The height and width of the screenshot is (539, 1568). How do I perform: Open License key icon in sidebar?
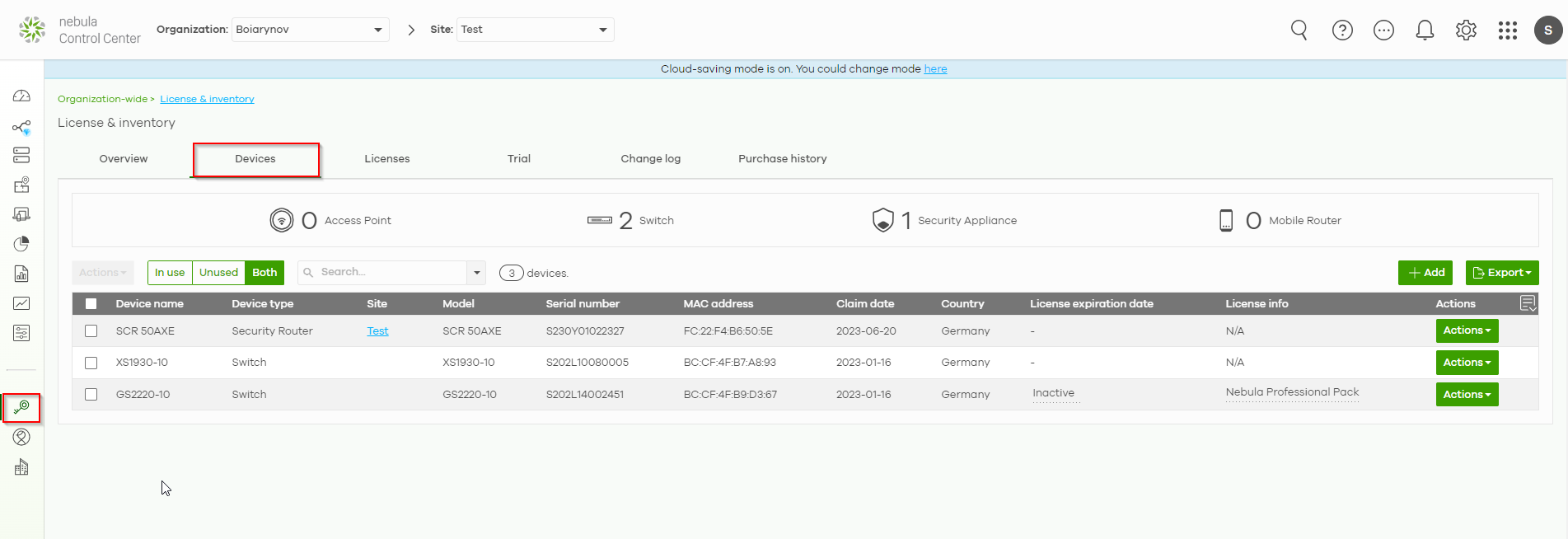[21, 408]
